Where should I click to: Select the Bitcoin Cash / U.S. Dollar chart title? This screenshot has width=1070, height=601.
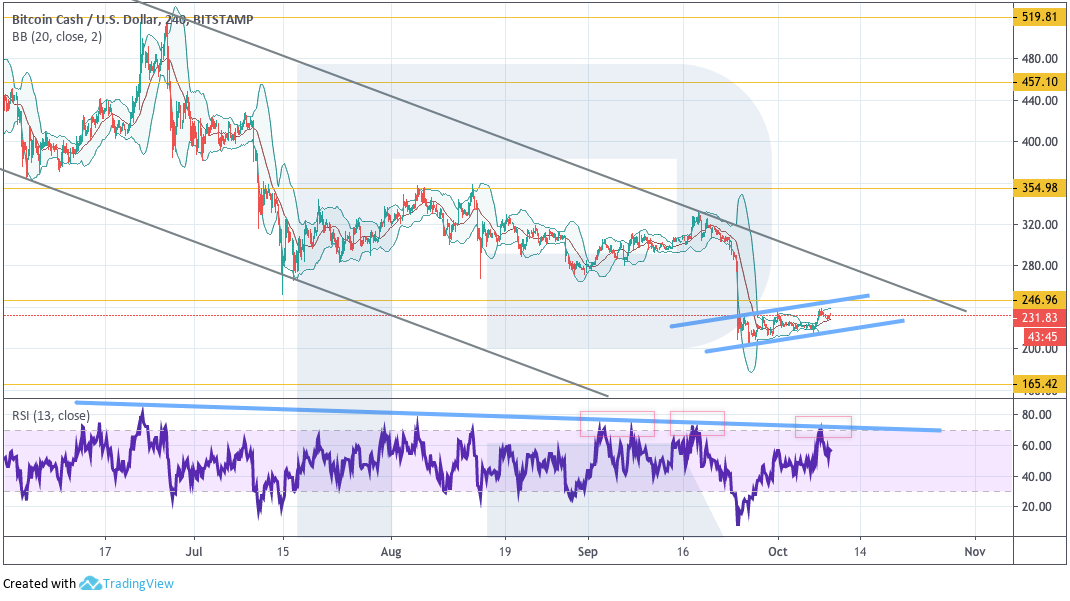[128, 19]
